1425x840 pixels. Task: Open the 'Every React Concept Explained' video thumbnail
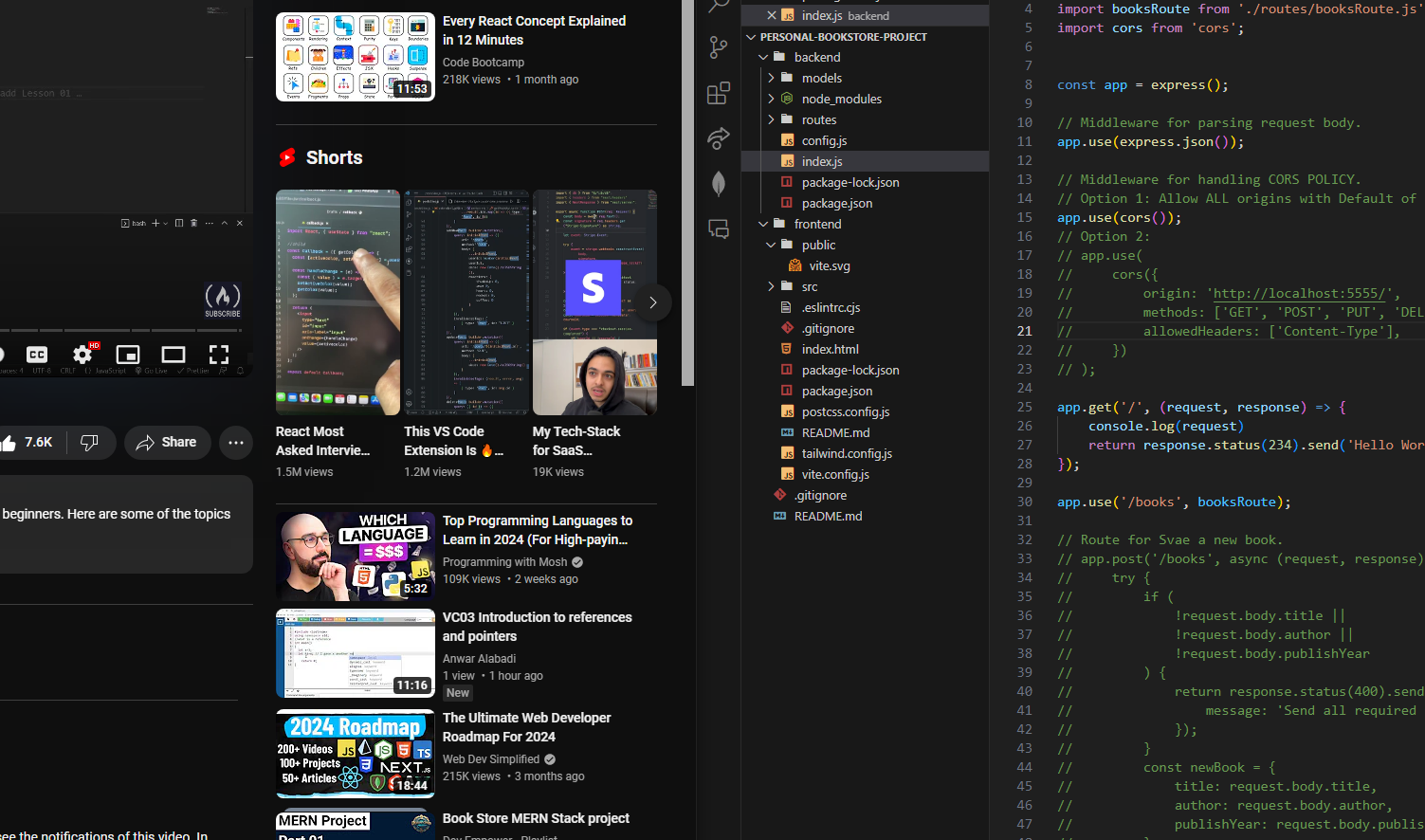(355, 57)
